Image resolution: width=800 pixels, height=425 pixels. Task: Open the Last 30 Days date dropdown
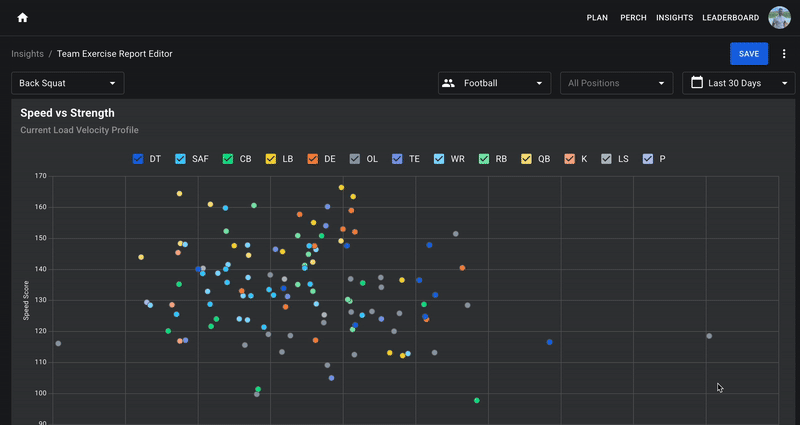[738, 83]
